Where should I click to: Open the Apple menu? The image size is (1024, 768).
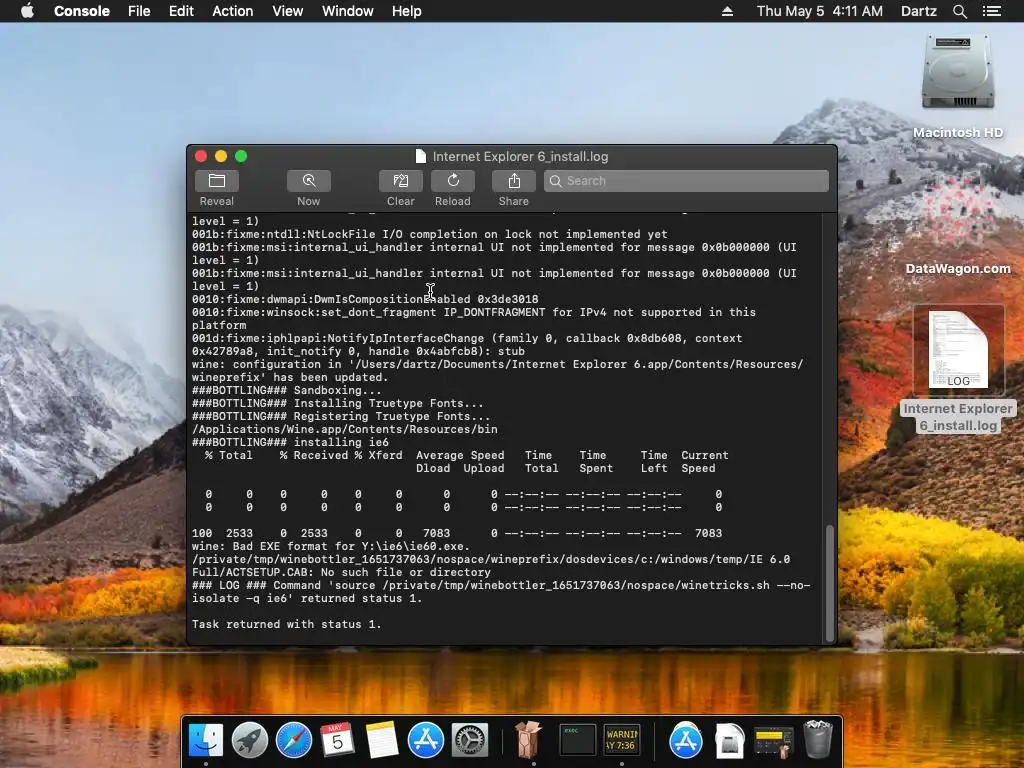[27, 11]
